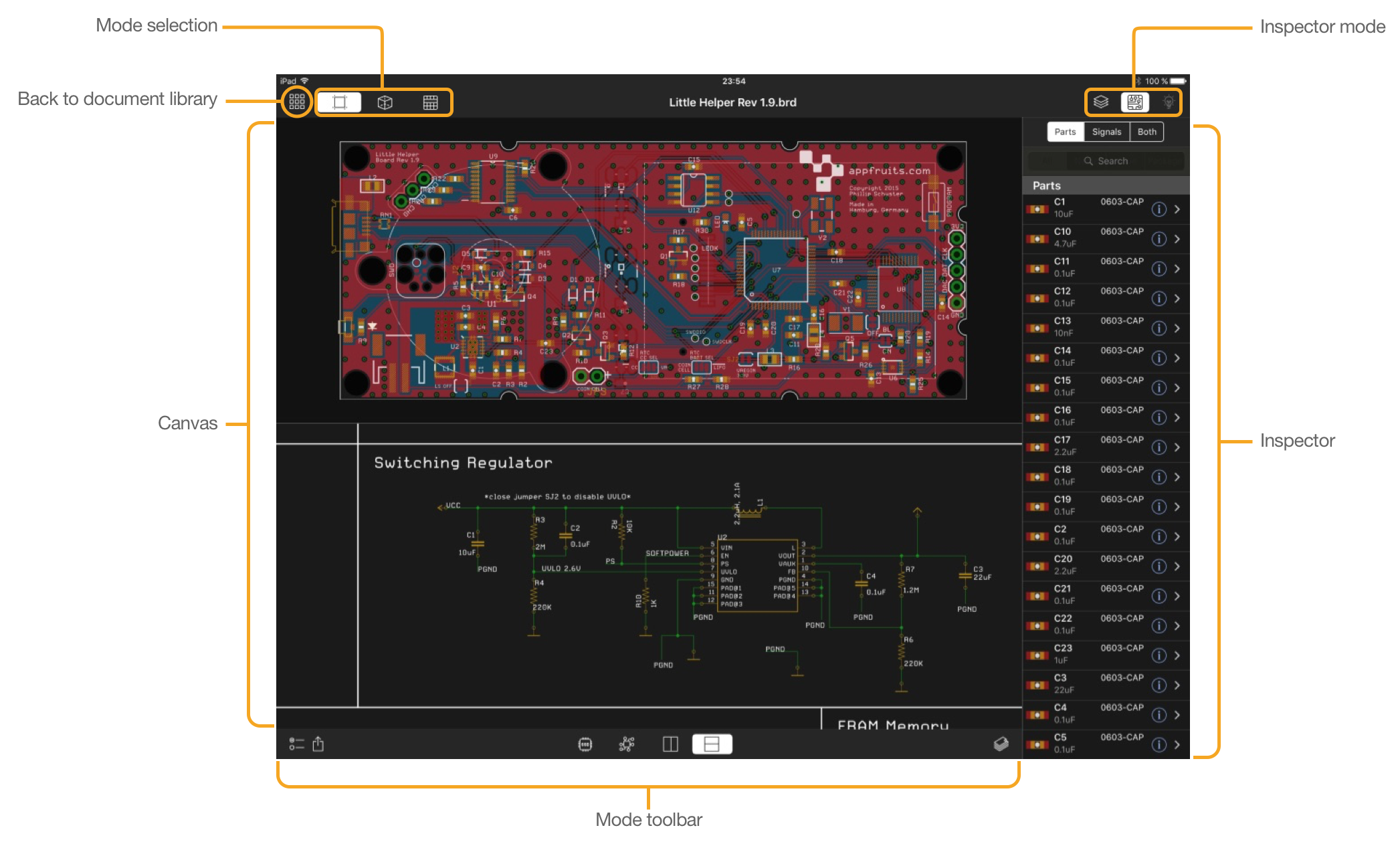Viewport: 1400px width, 848px height.
Task: Switch to the 3D cube view
Action: [385, 102]
